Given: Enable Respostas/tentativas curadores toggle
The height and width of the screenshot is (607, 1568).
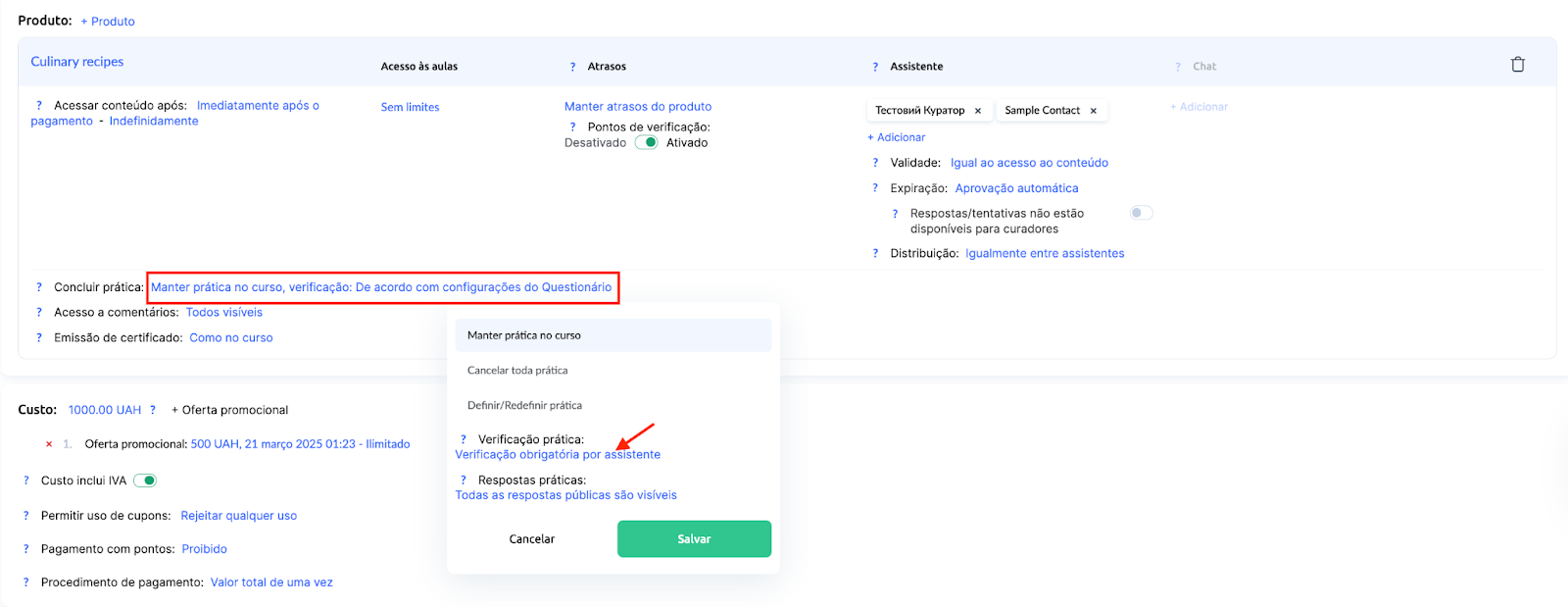Looking at the screenshot, I should pos(1141,213).
